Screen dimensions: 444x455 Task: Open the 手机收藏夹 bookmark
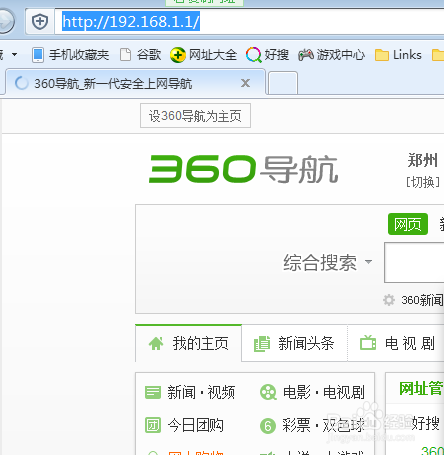click(x=71, y=55)
